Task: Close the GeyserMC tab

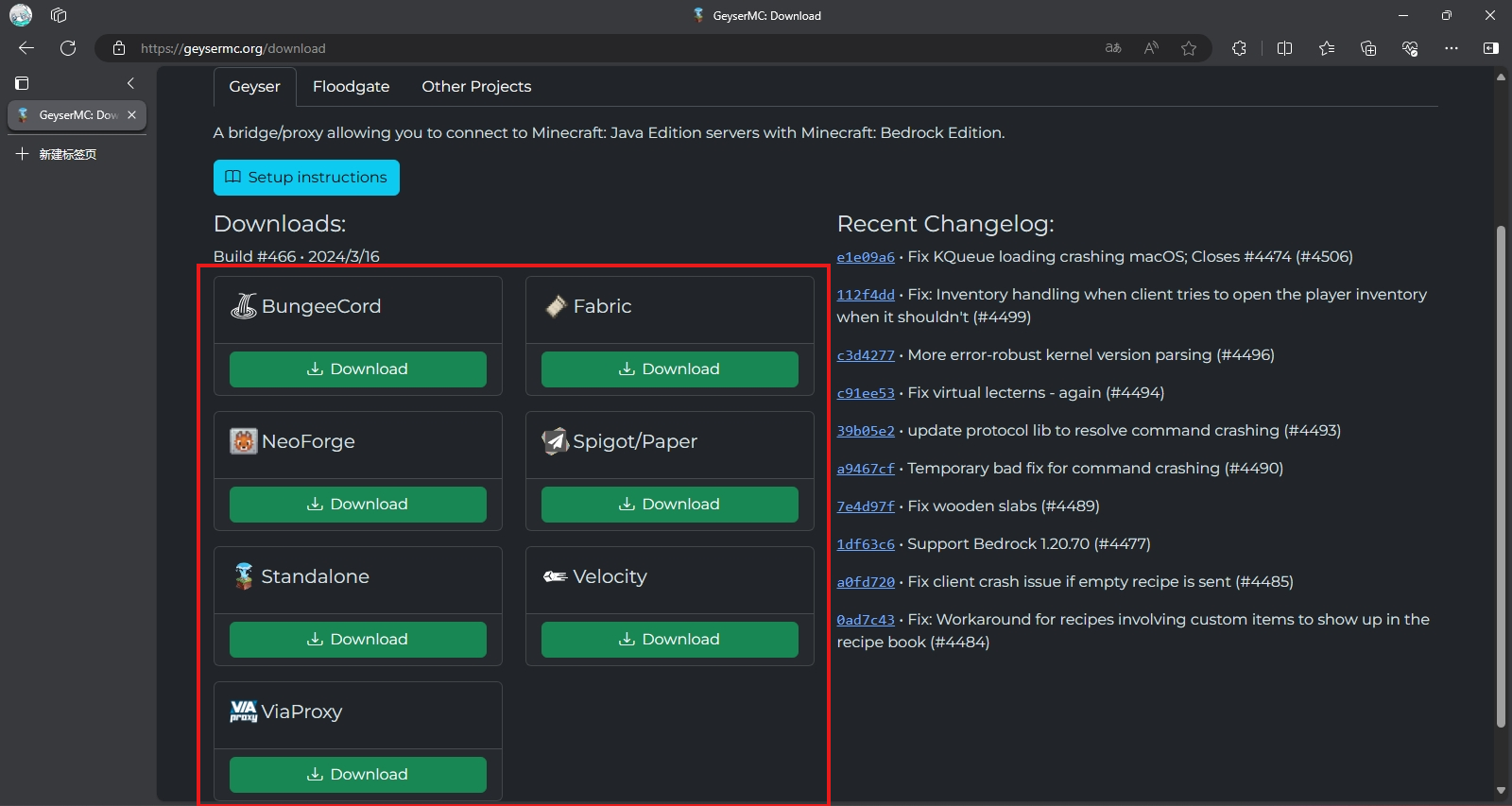Action: (x=131, y=114)
